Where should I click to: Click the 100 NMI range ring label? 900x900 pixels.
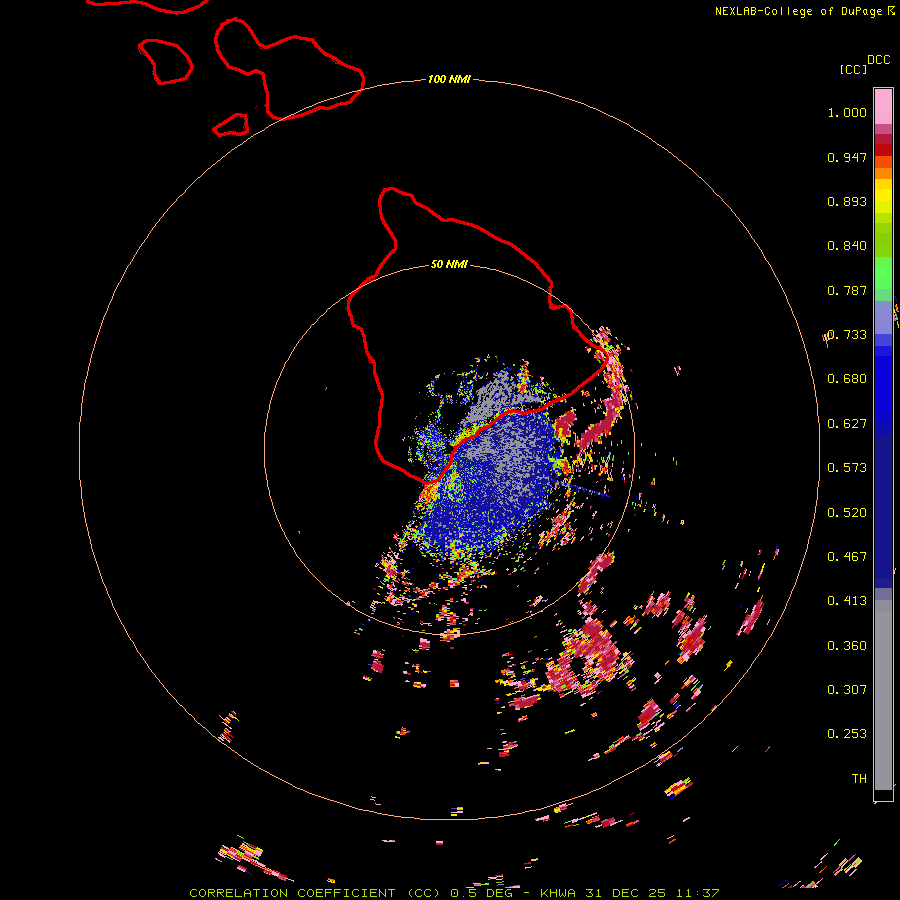449,79
